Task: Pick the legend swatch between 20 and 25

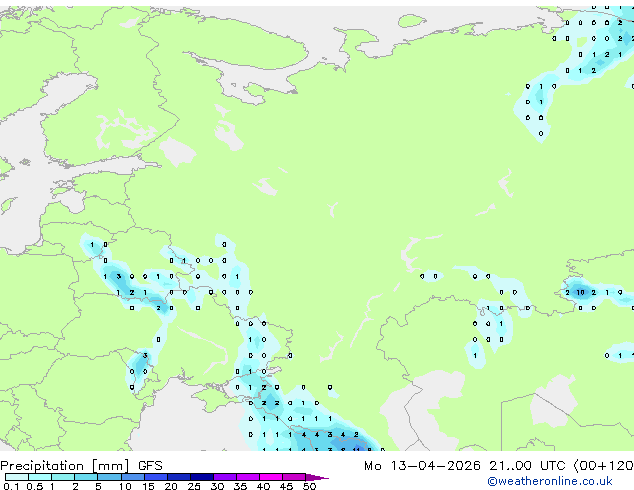Action: coord(179,477)
